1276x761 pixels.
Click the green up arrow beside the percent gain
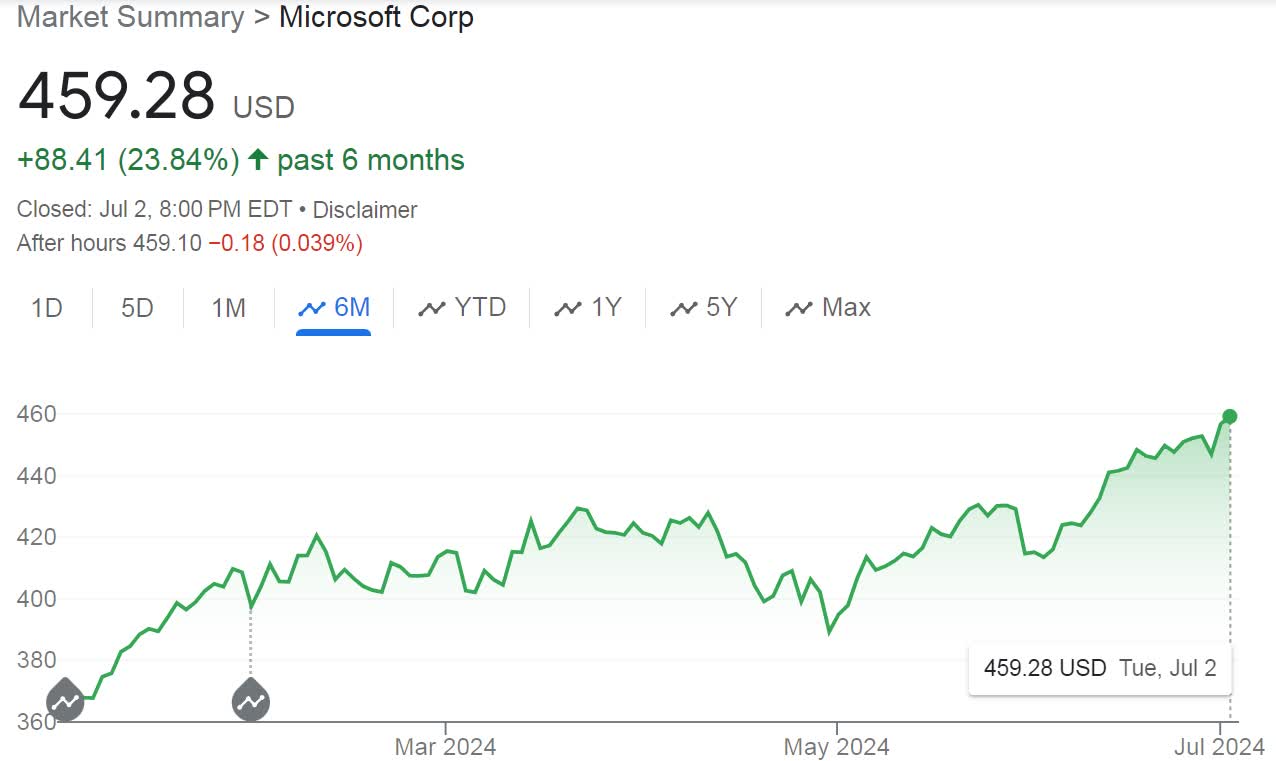tap(258, 160)
